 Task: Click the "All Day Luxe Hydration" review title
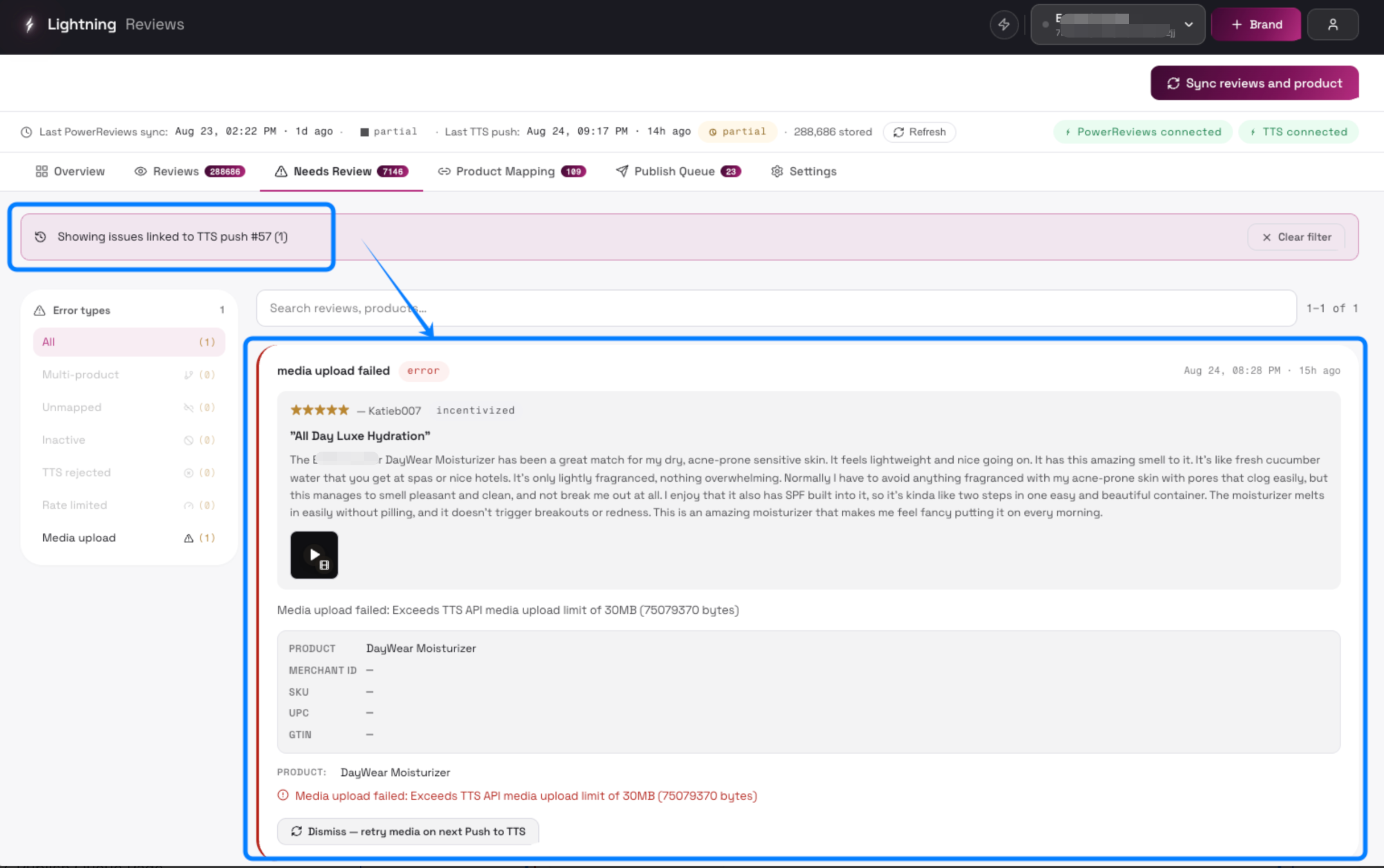click(x=360, y=436)
